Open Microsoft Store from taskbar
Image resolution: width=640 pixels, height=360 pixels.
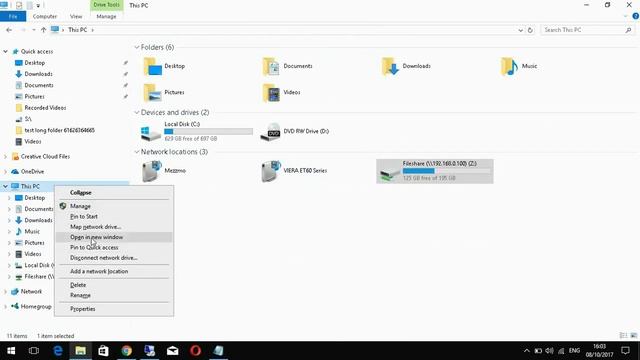[x=103, y=351]
